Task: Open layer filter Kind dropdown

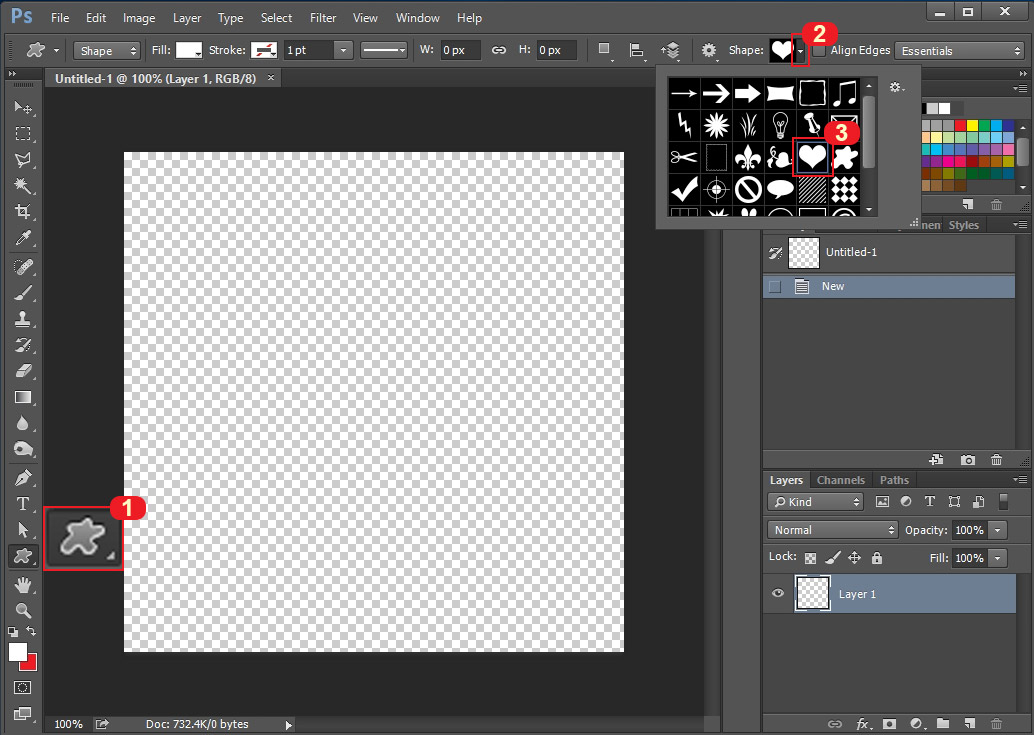Action: [x=815, y=502]
